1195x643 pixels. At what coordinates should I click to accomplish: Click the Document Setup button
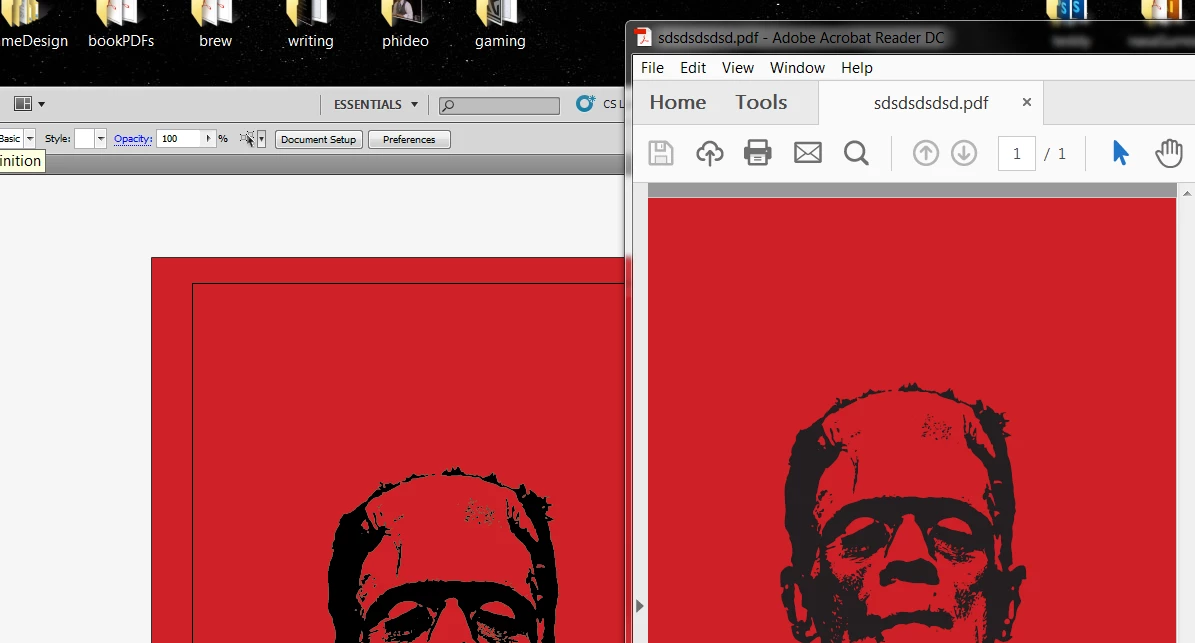pos(319,139)
